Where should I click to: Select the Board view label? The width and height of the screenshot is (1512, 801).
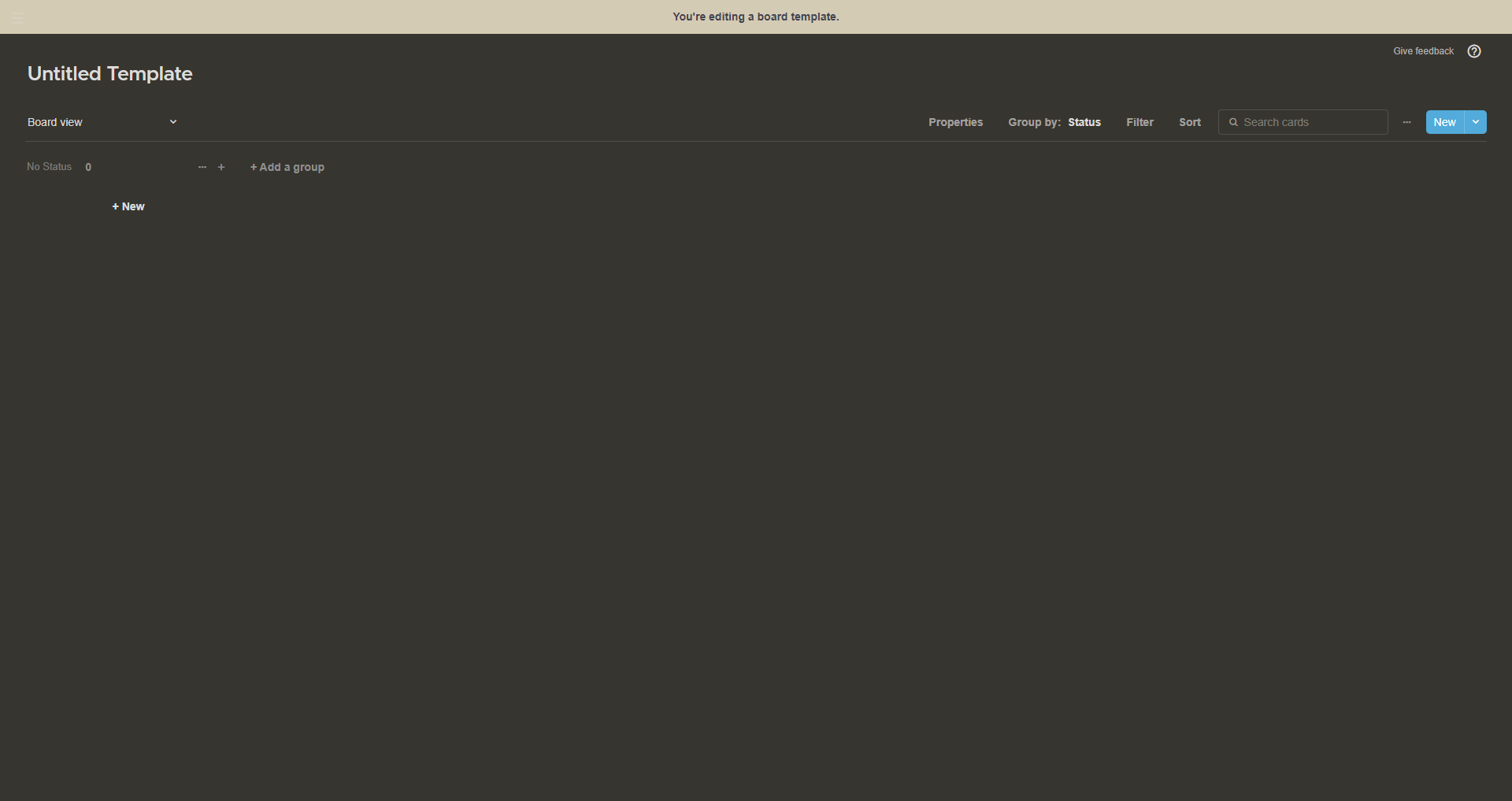click(55, 122)
